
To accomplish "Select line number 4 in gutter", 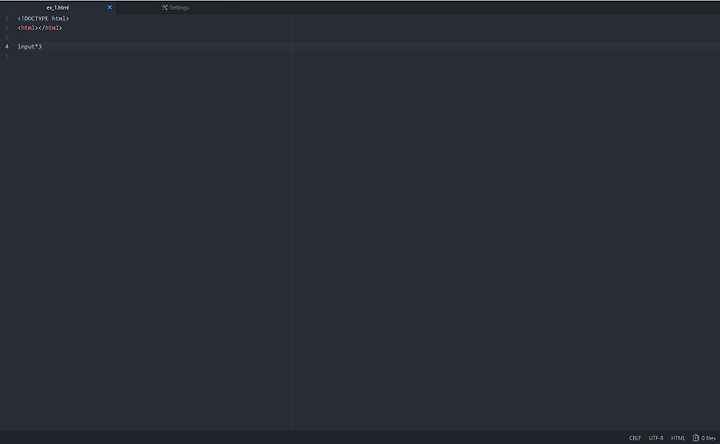I will point(6,46).
